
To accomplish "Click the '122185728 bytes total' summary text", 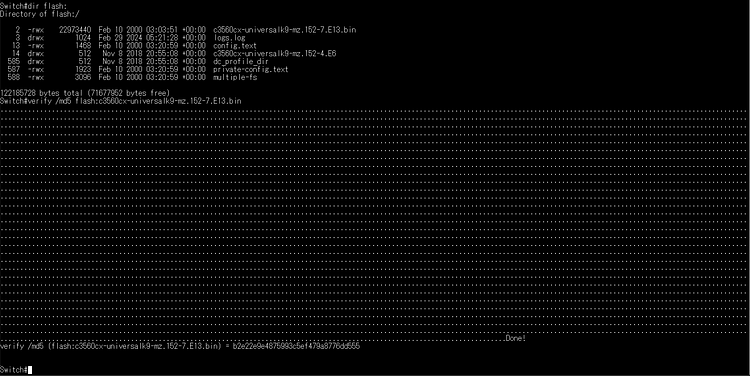I will (42, 93).
